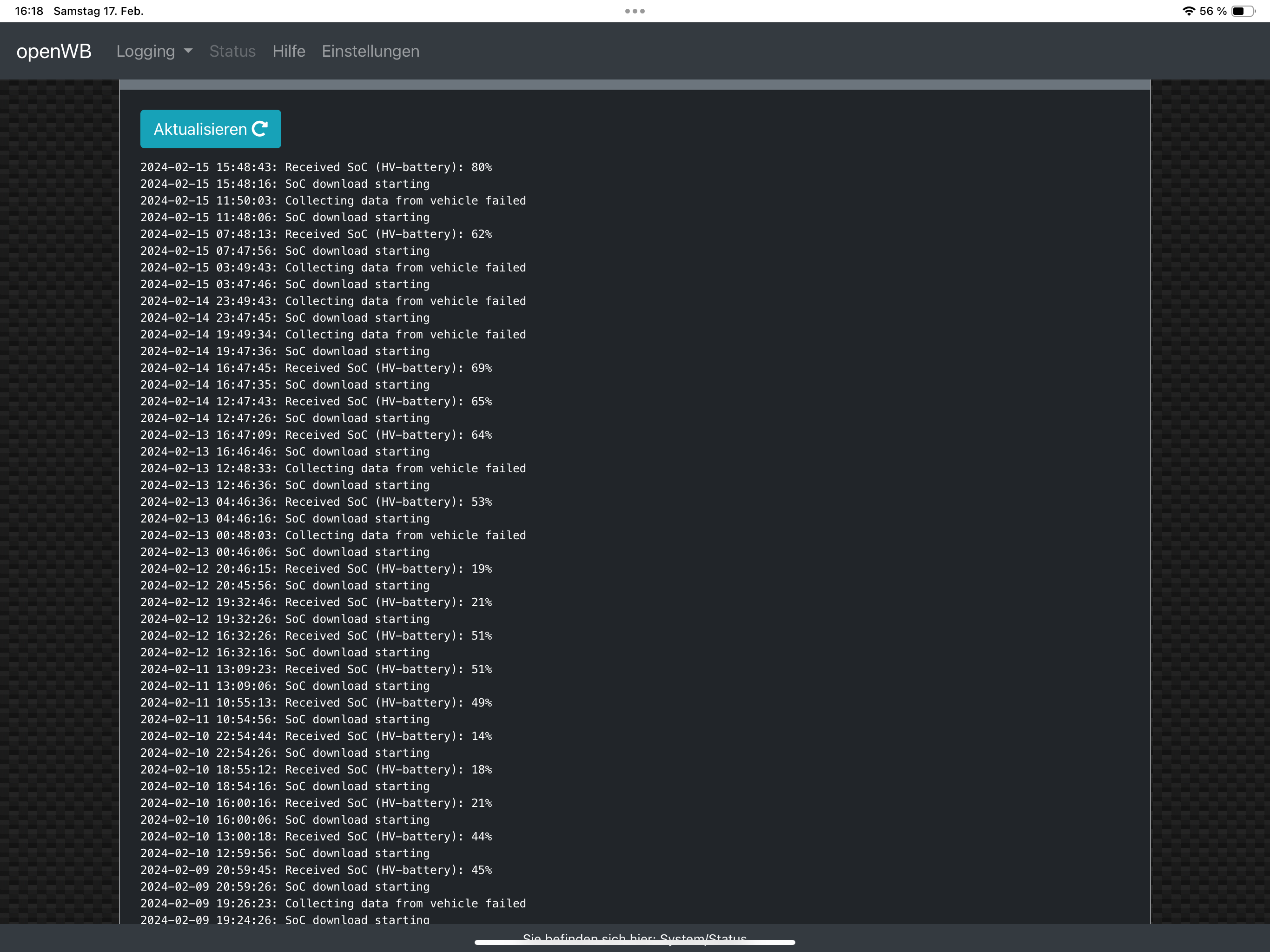Click the 2024-02-15 11:50:03 failed log entry
This screenshot has height=952, width=1270.
point(333,200)
